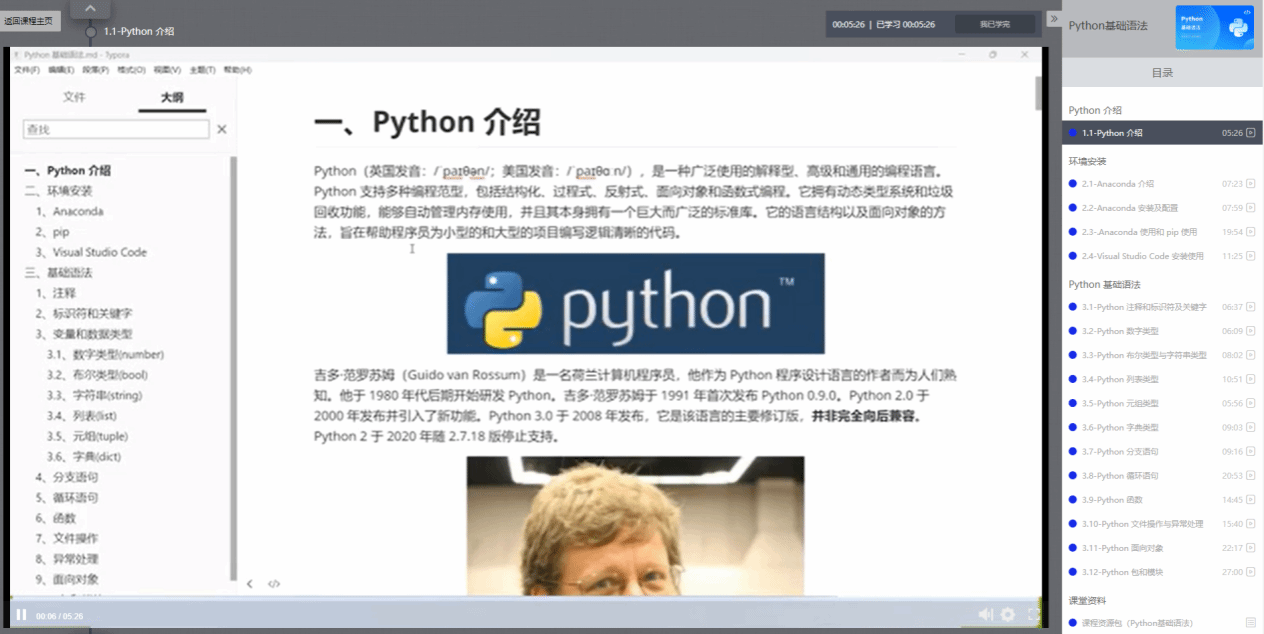Pause the video with the pause button
Viewport: 1264px width, 634px height.
[21, 615]
